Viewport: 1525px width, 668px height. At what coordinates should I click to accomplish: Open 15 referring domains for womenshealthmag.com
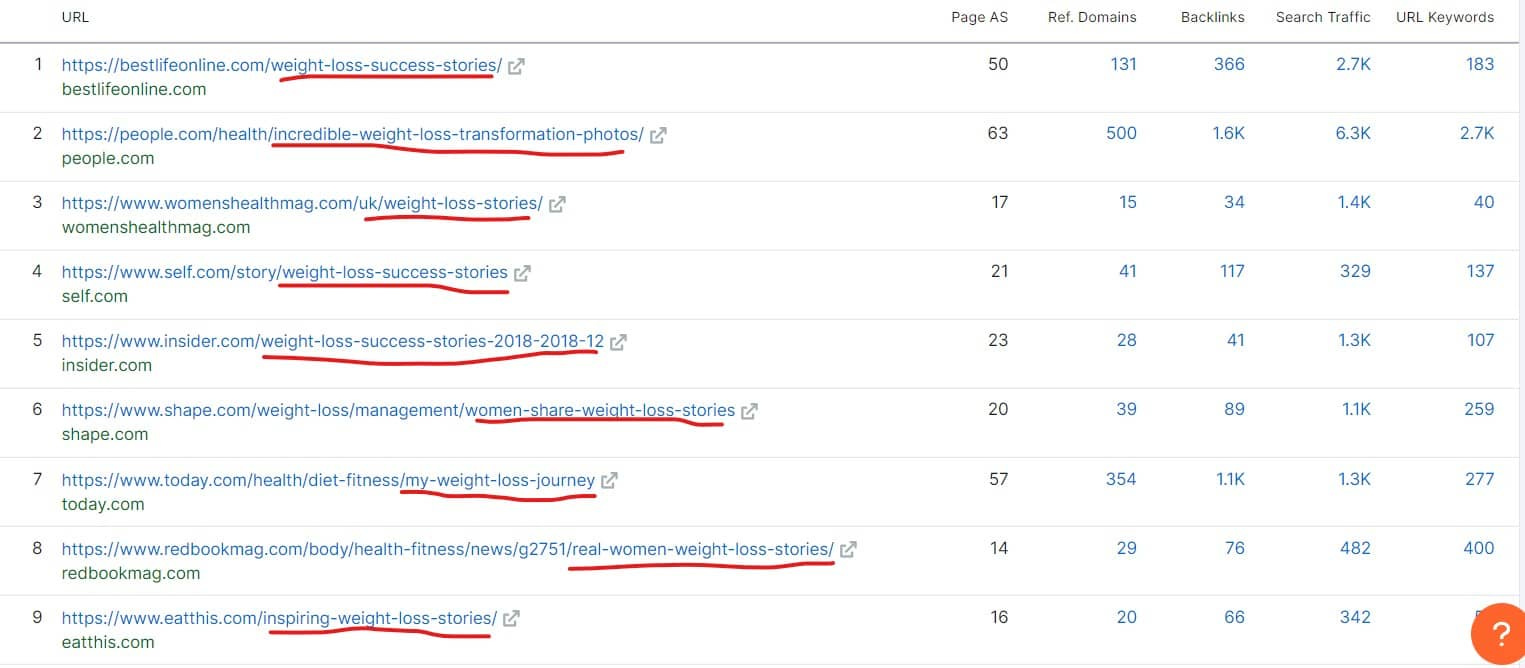click(x=1128, y=202)
